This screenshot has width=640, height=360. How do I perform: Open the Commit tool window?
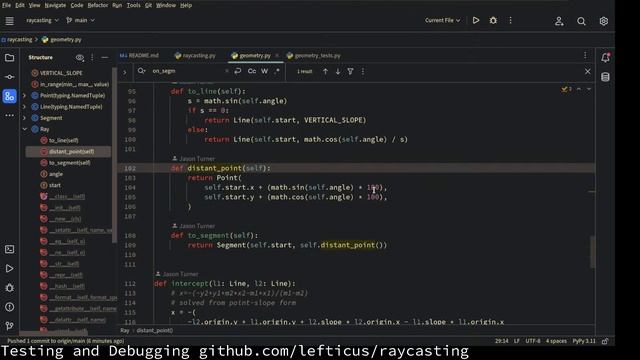pyautogui.click(x=9, y=77)
